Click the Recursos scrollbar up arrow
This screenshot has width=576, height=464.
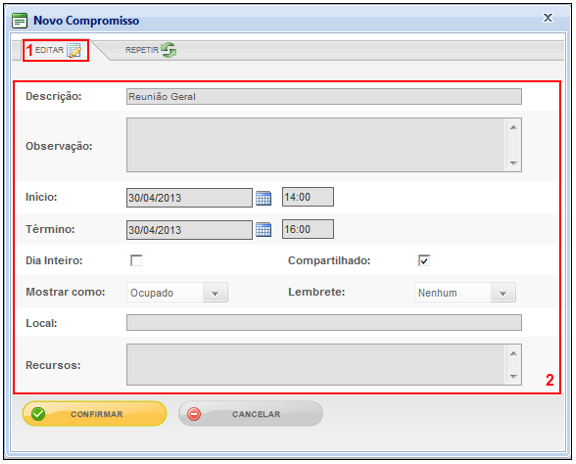pos(514,353)
